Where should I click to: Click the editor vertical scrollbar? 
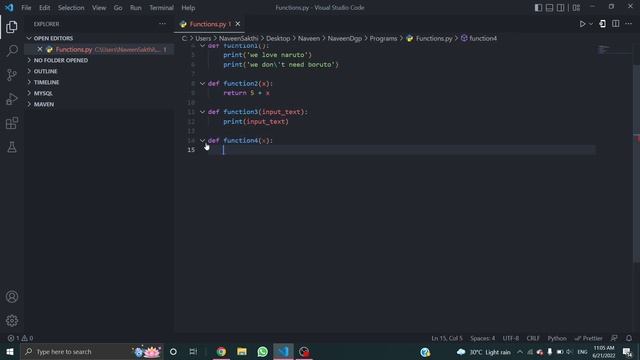[636, 163]
